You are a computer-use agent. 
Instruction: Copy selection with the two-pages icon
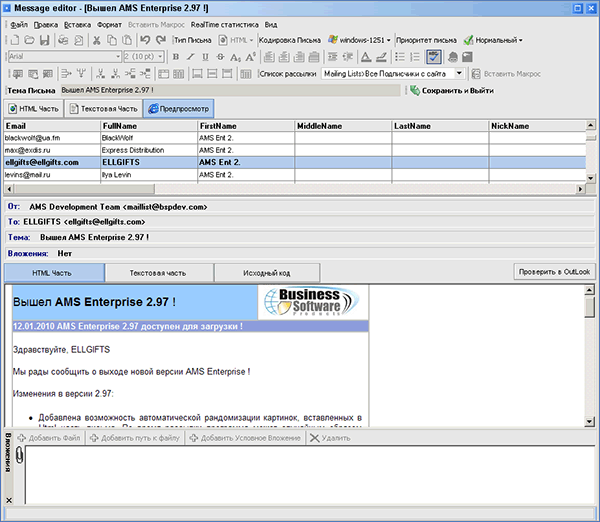(x=111, y=40)
